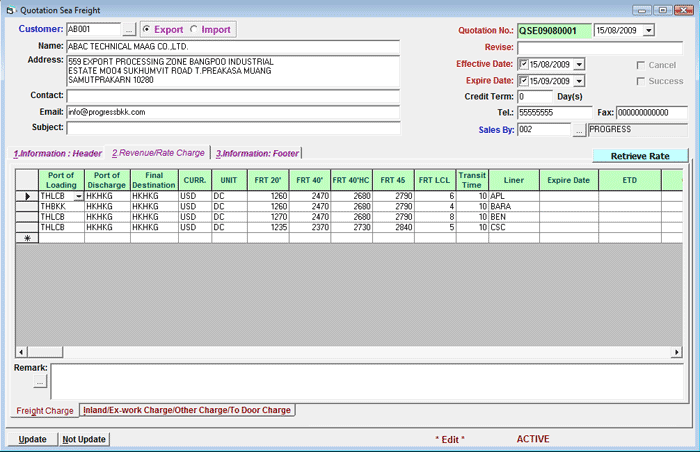Click the Retrieve Rate button
The image size is (700, 452).
pos(640,156)
